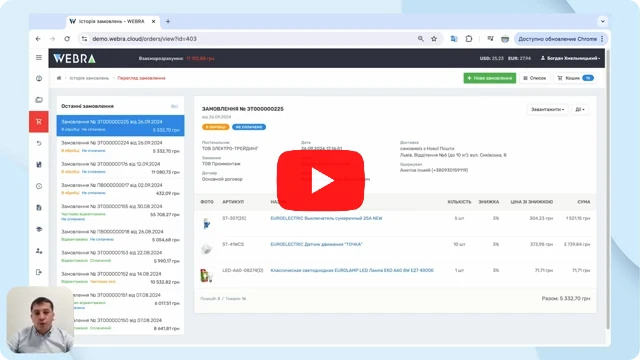Open the user management icon in sidebar
Image resolution: width=640 pixels, height=360 pixels.
click(39, 251)
